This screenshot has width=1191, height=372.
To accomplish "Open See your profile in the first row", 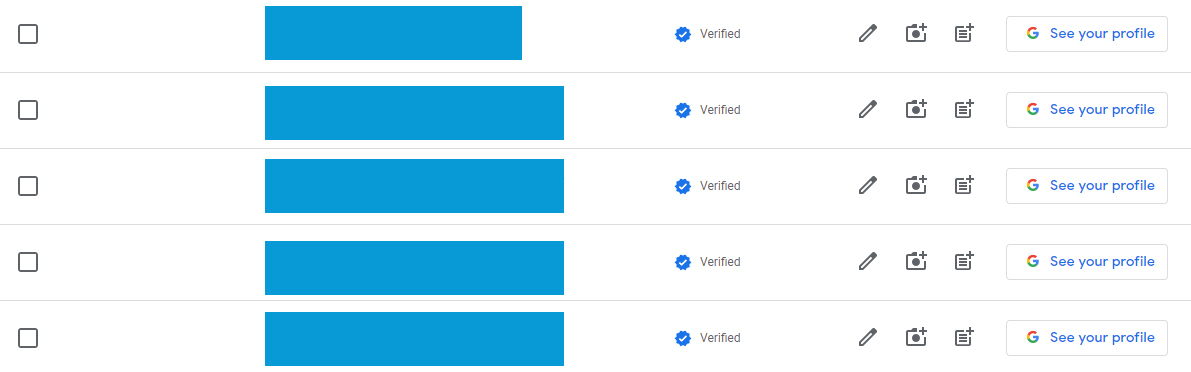I will point(1086,33).
